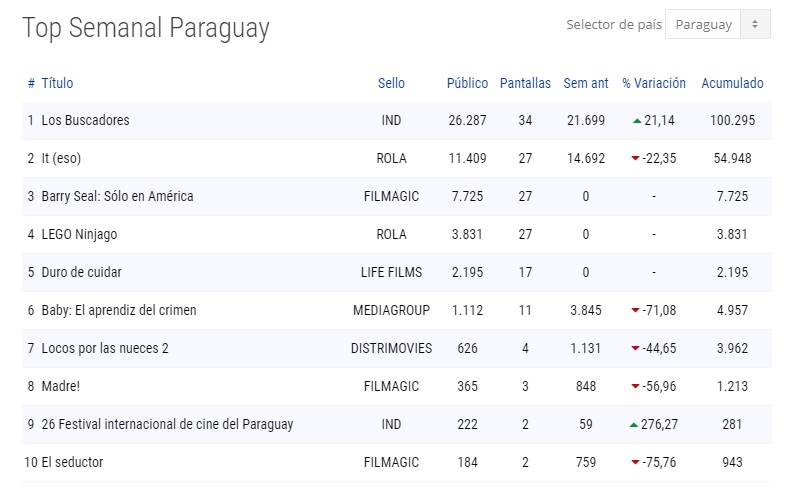
Task: Click red down arrow for It (eso)
Action: (635, 159)
